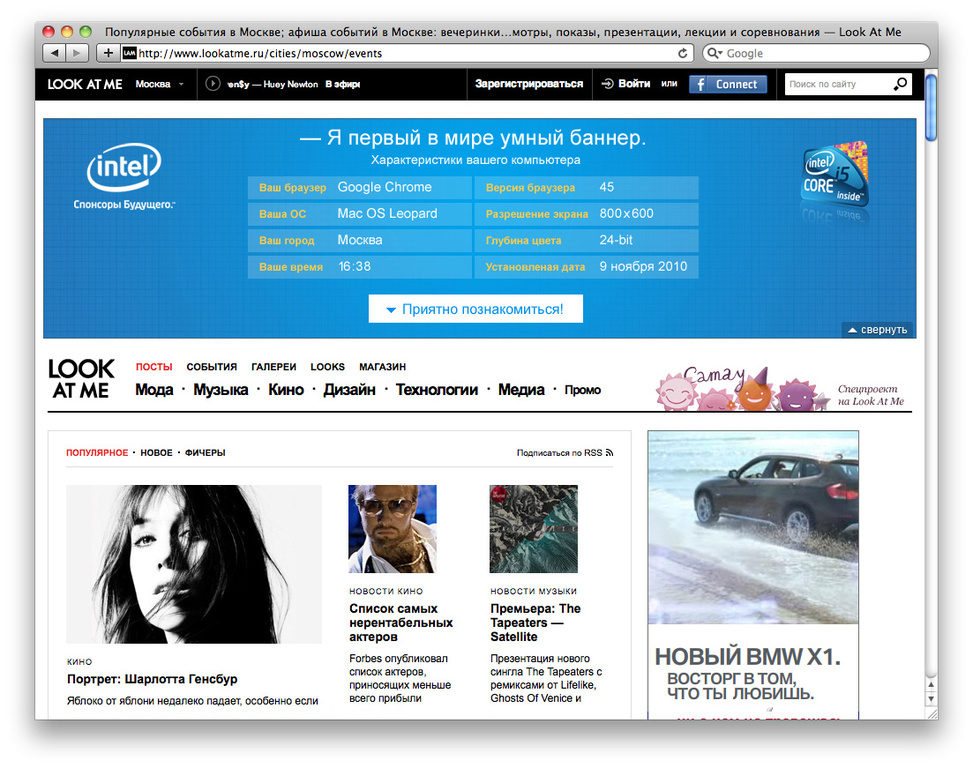
Task: Click the Mac OS Leopard value
Action: tap(387, 213)
